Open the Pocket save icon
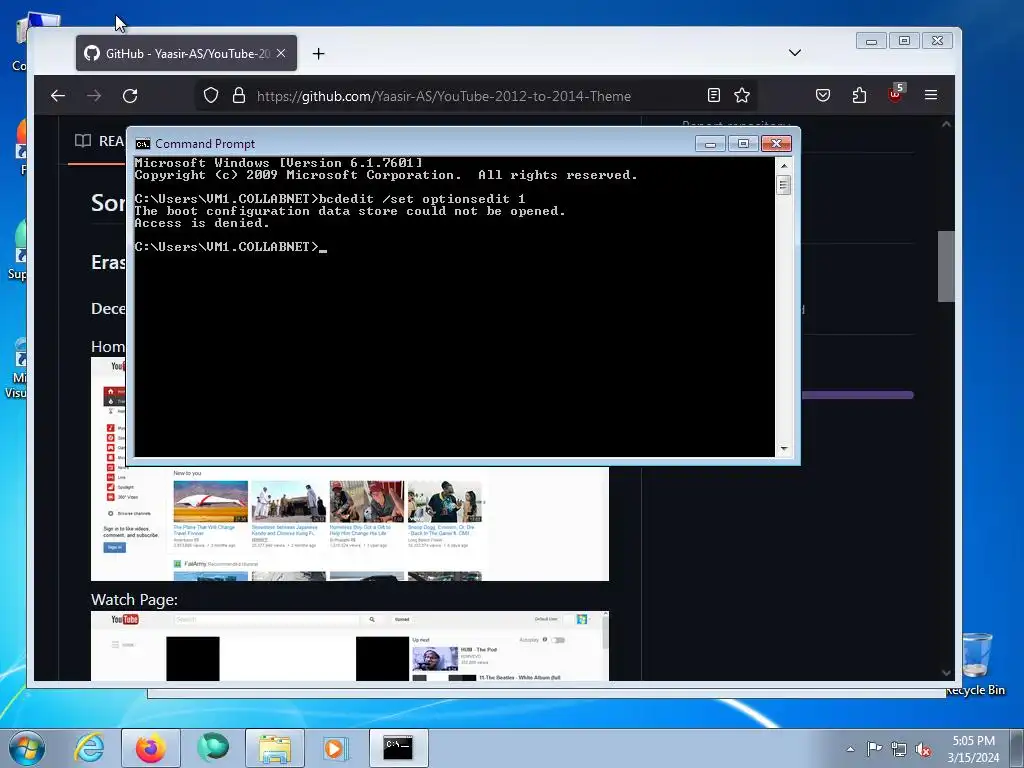 point(823,95)
